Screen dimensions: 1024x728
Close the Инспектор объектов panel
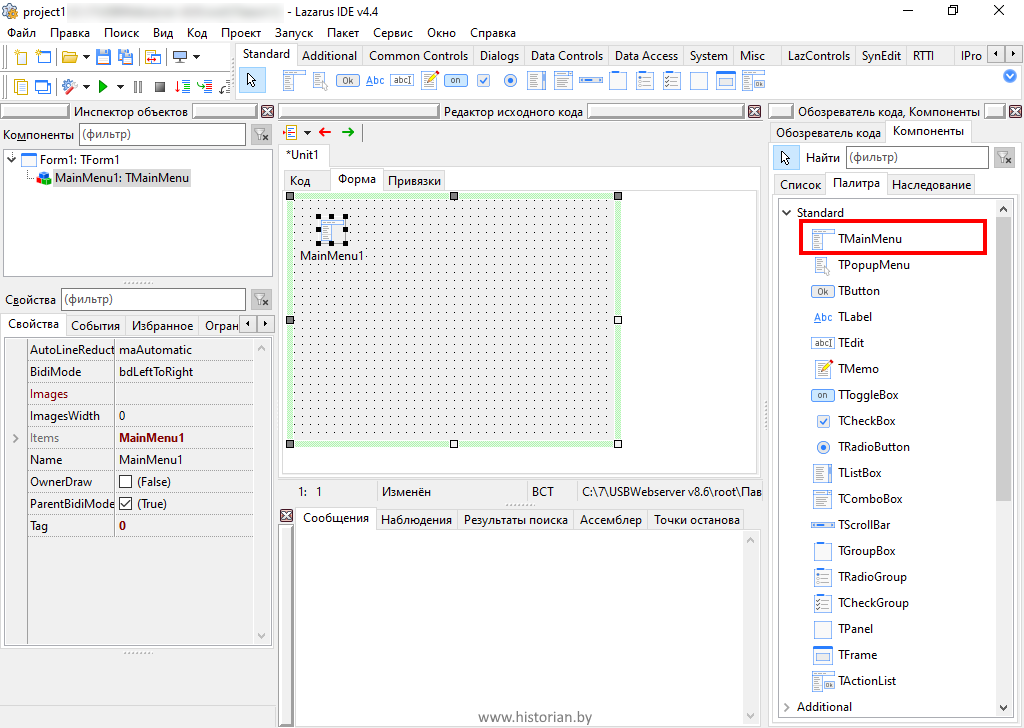pyautogui.click(x=267, y=112)
